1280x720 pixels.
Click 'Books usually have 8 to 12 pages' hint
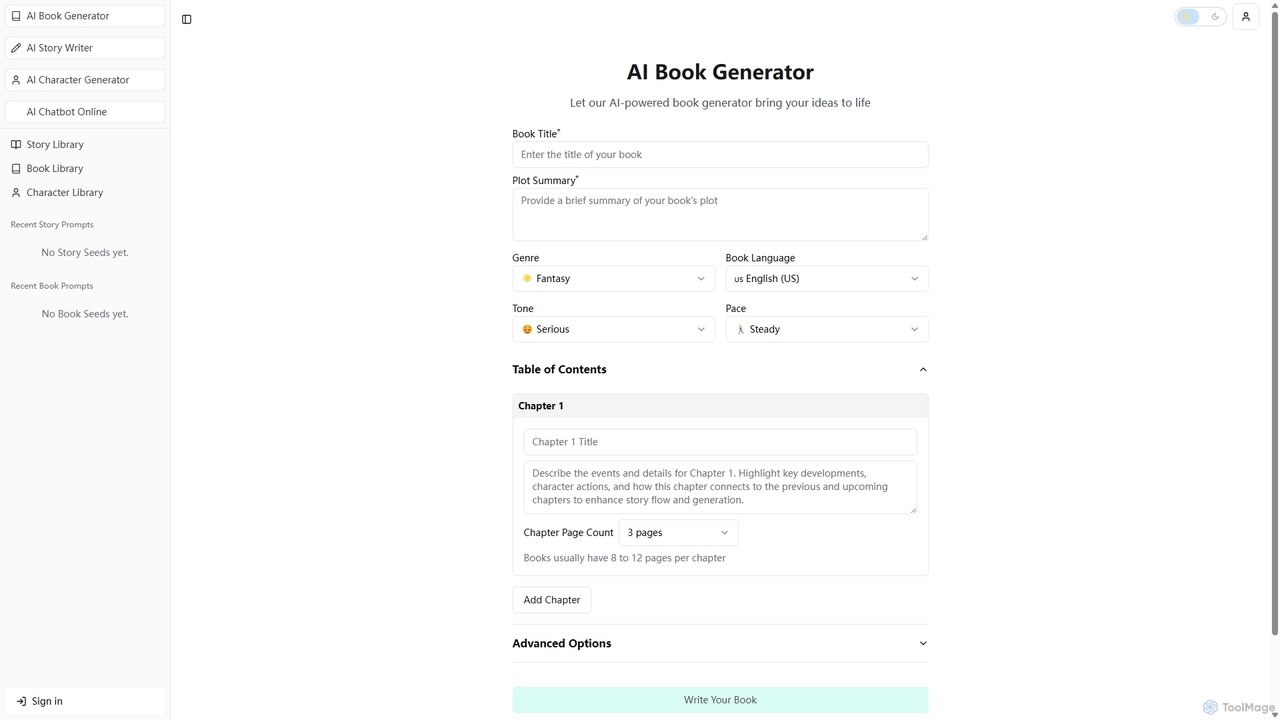625,558
